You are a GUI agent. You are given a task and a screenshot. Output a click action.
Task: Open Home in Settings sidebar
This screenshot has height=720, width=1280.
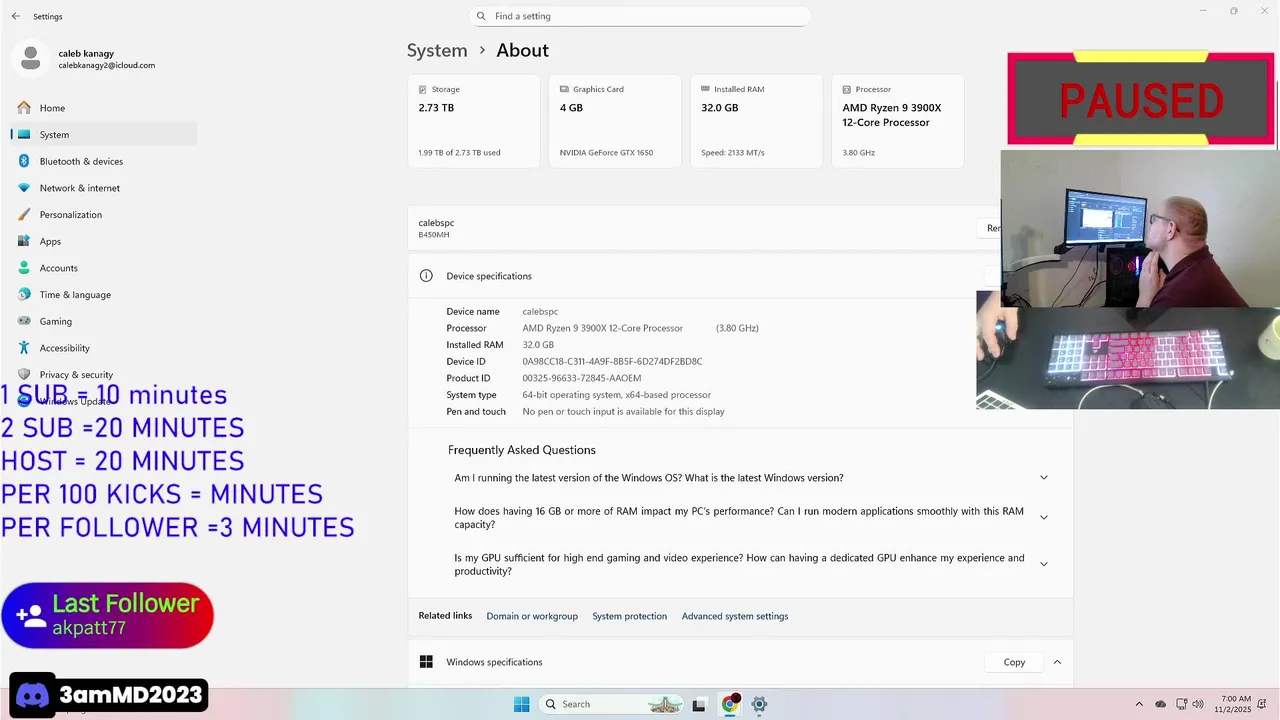pyautogui.click(x=104, y=108)
